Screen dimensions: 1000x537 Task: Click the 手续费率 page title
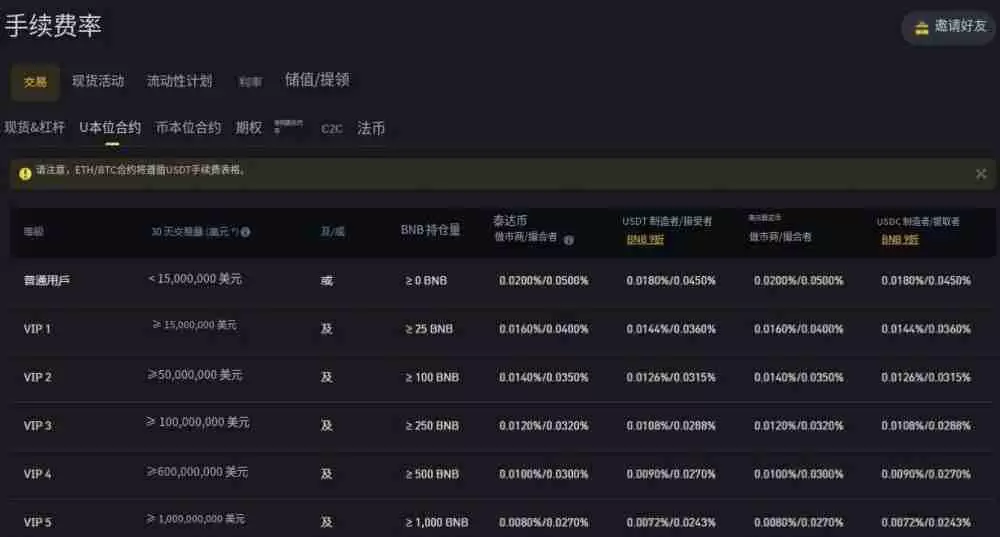pyautogui.click(x=53, y=26)
